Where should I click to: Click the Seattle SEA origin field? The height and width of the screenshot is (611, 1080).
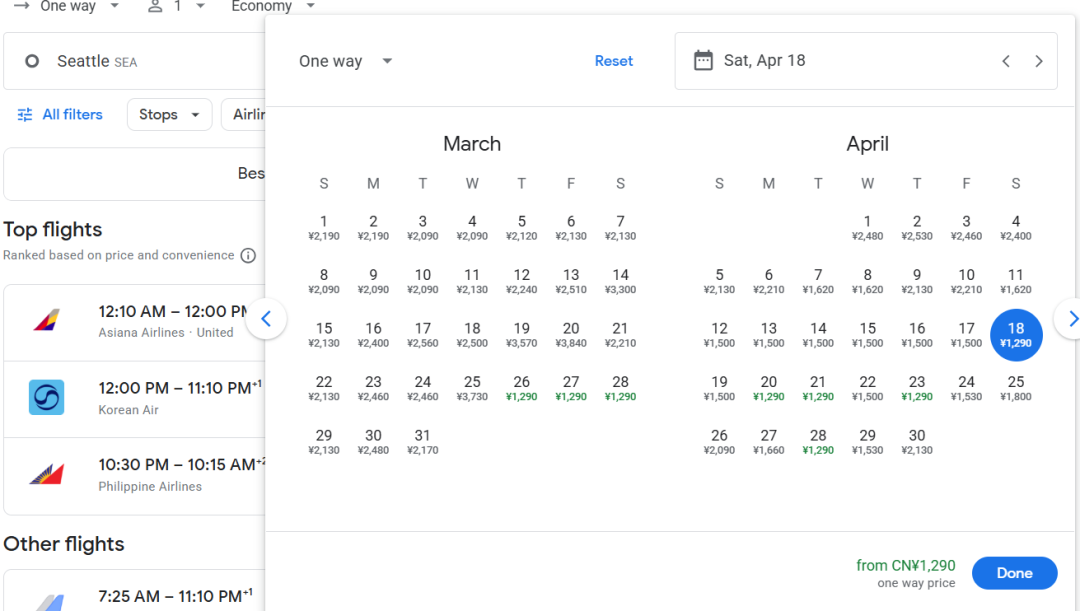(x=135, y=61)
